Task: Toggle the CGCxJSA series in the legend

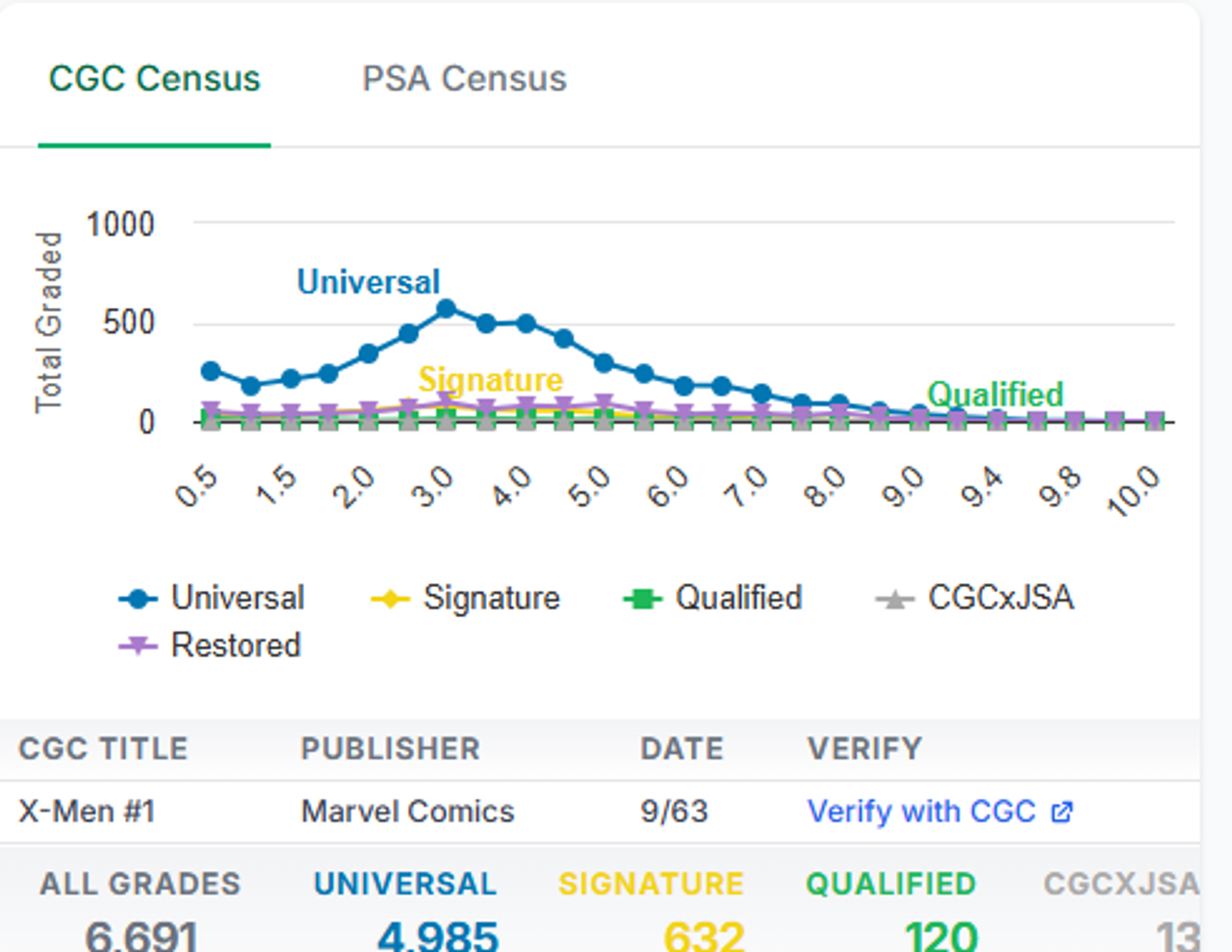Action: [x=974, y=598]
